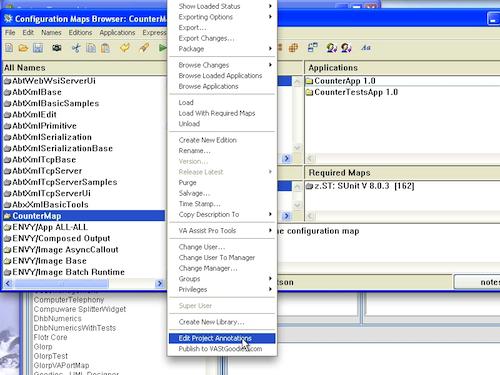Expand Exporting Options submenu
This screenshot has width=500, height=375.
point(222,17)
